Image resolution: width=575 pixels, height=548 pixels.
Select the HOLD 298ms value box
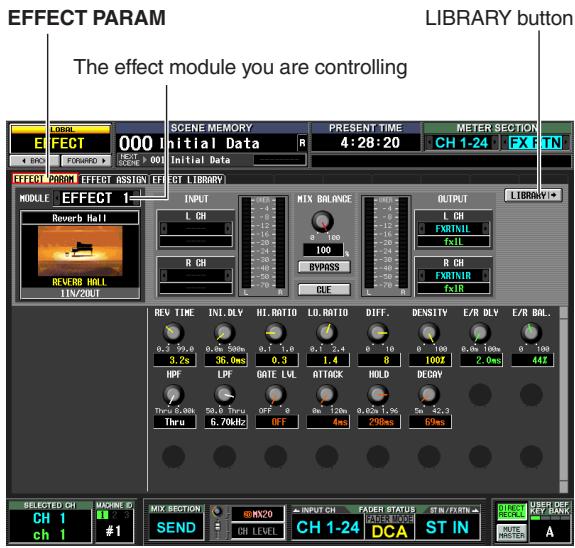pyautogui.click(x=379, y=422)
